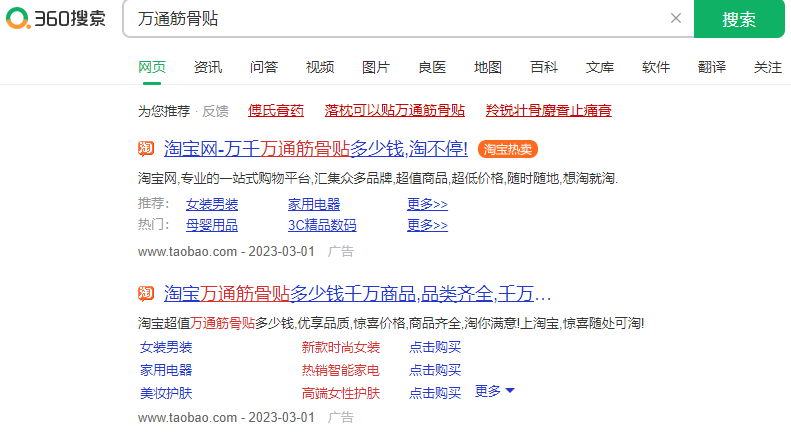Click the 360搜索 logo
791x434 pixels.
pyautogui.click(x=55, y=18)
